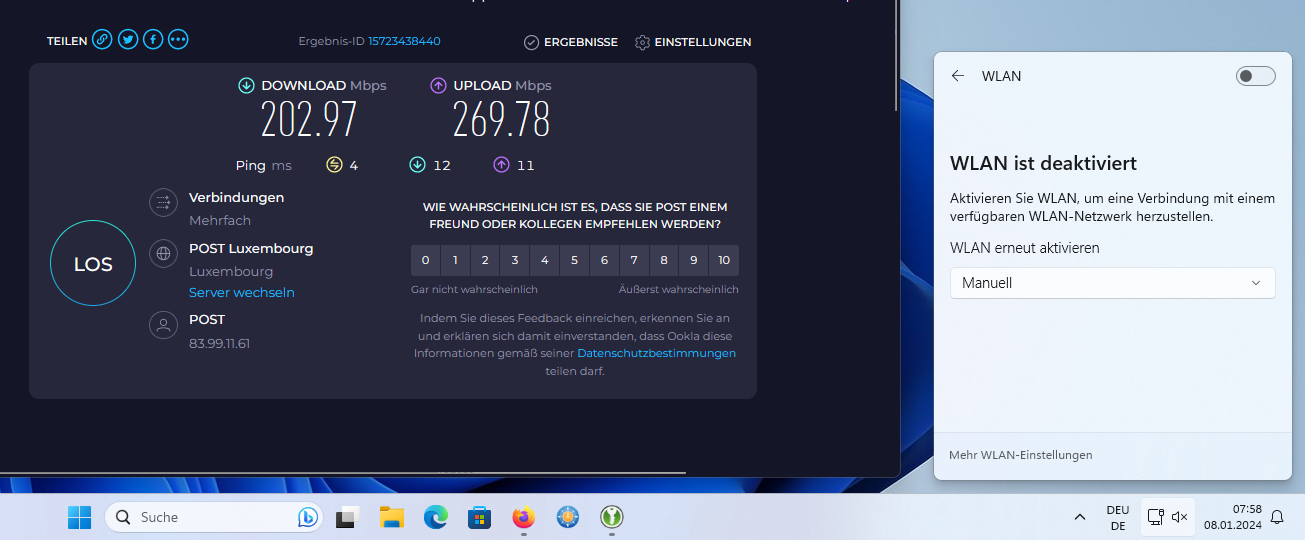
Task: Open more sharing options icon
Action: coord(179,40)
